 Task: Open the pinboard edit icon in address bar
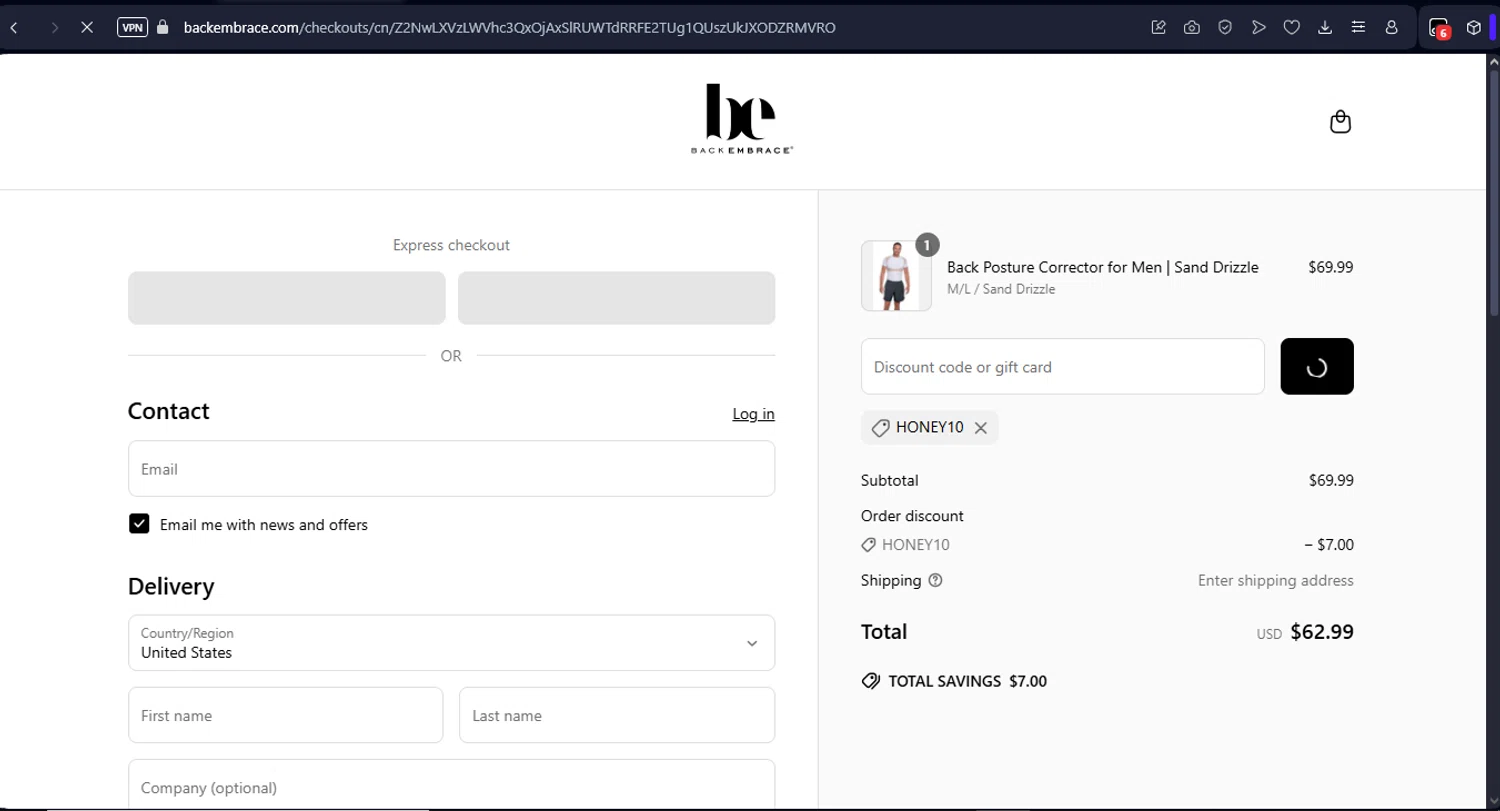coord(1159,28)
